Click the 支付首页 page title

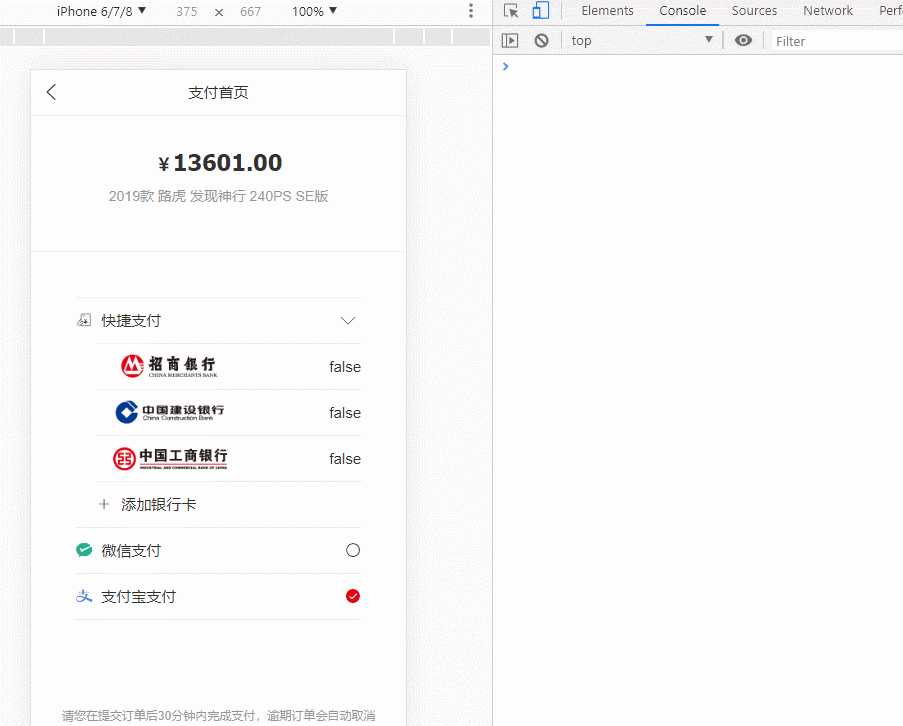pos(218,93)
